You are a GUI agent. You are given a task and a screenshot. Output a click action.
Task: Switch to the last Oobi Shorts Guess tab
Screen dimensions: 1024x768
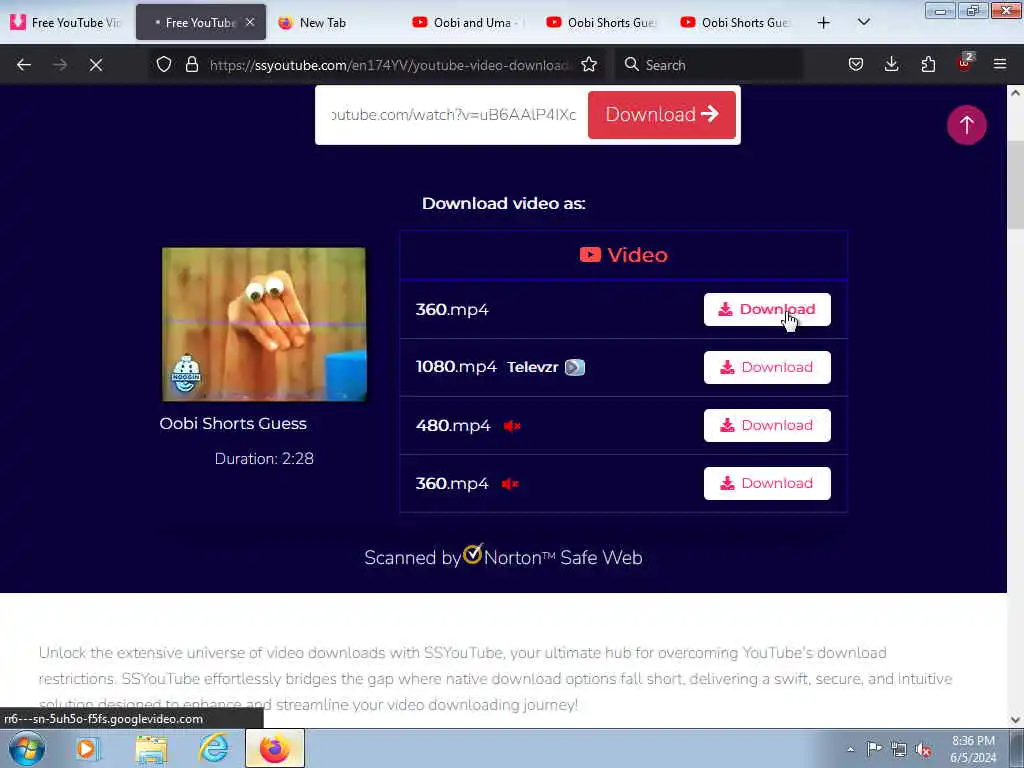coord(735,22)
